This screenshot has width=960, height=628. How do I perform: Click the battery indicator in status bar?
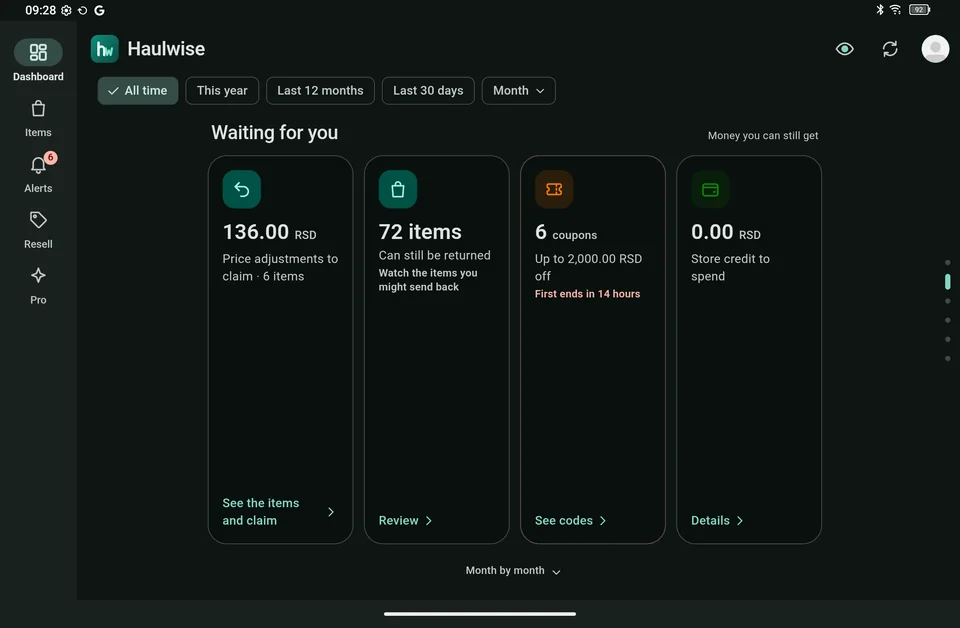(920, 10)
